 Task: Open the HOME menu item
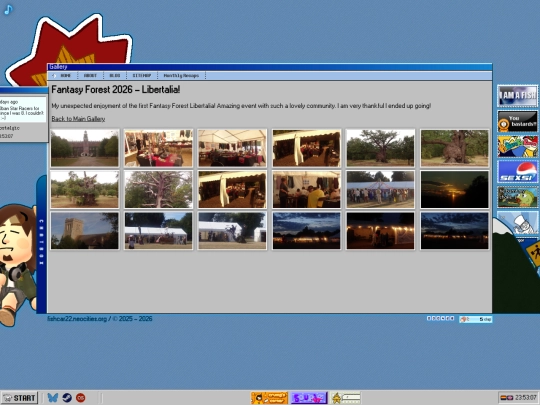65,75
